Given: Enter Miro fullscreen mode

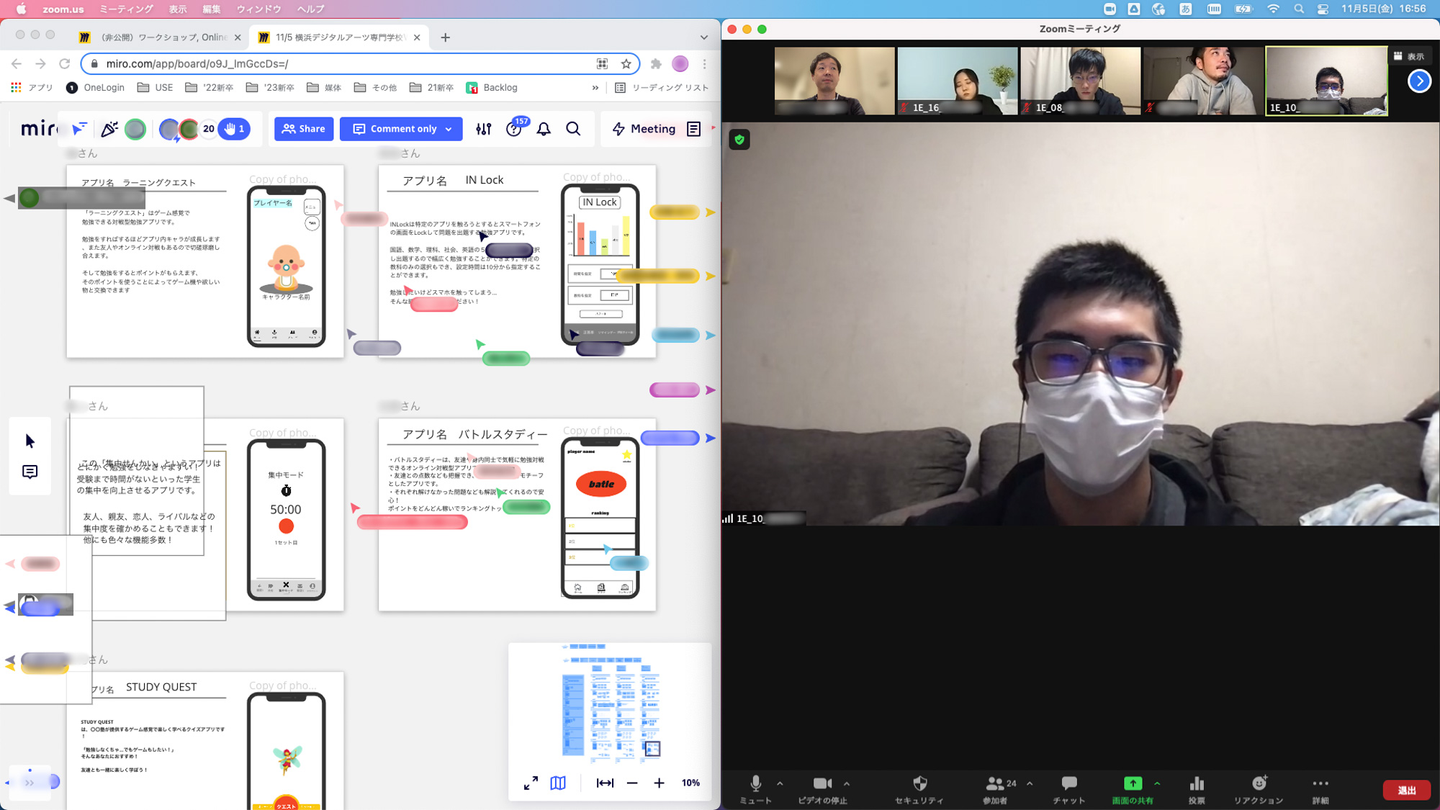Looking at the screenshot, I should tap(531, 783).
